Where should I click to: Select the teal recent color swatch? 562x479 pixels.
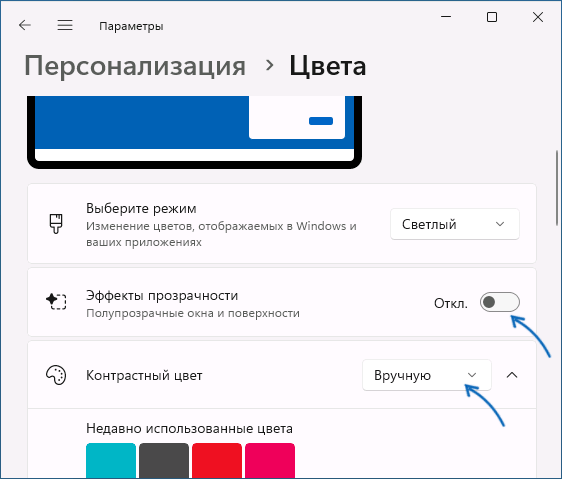pos(111,461)
